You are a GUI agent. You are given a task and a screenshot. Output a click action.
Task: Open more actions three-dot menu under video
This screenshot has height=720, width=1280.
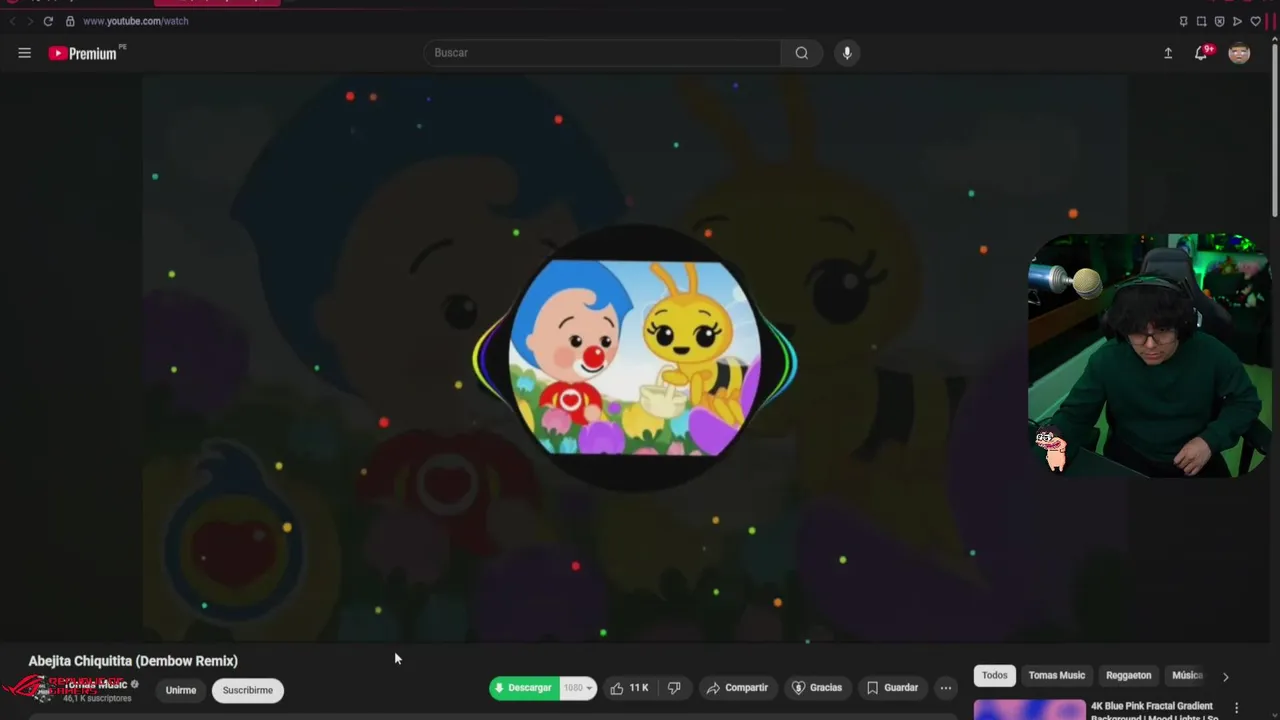tap(945, 688)
